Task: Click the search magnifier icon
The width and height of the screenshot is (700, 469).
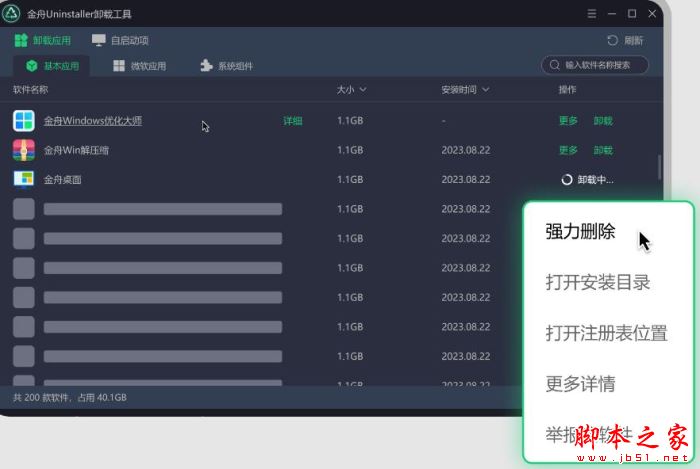Action: (x=554, y=65)
